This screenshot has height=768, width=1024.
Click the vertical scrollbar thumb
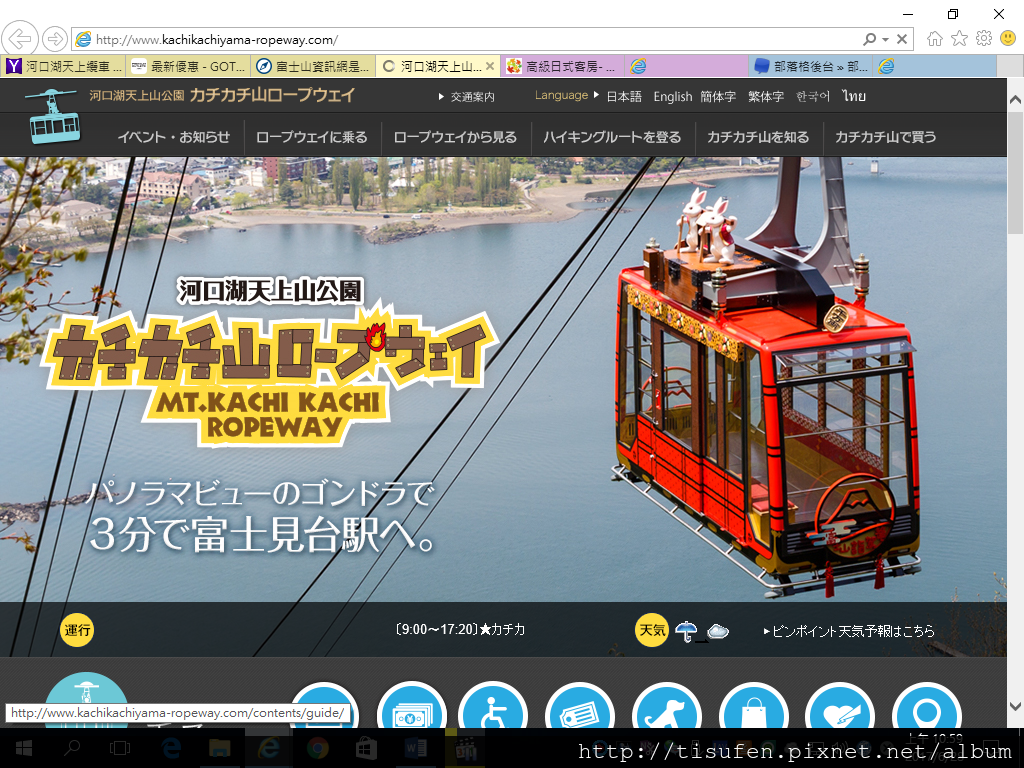click(x=1016, y=172)
